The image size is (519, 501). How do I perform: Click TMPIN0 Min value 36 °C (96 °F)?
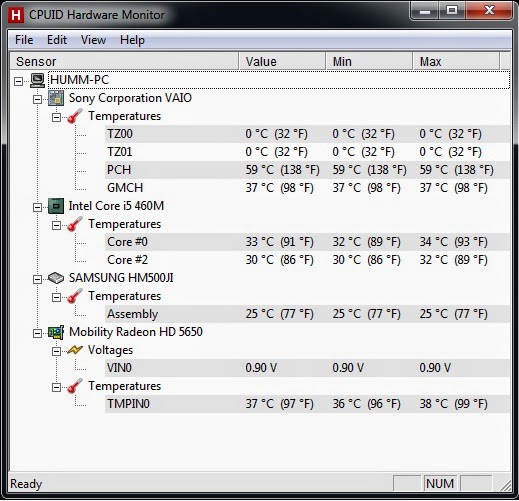[366, 404]
